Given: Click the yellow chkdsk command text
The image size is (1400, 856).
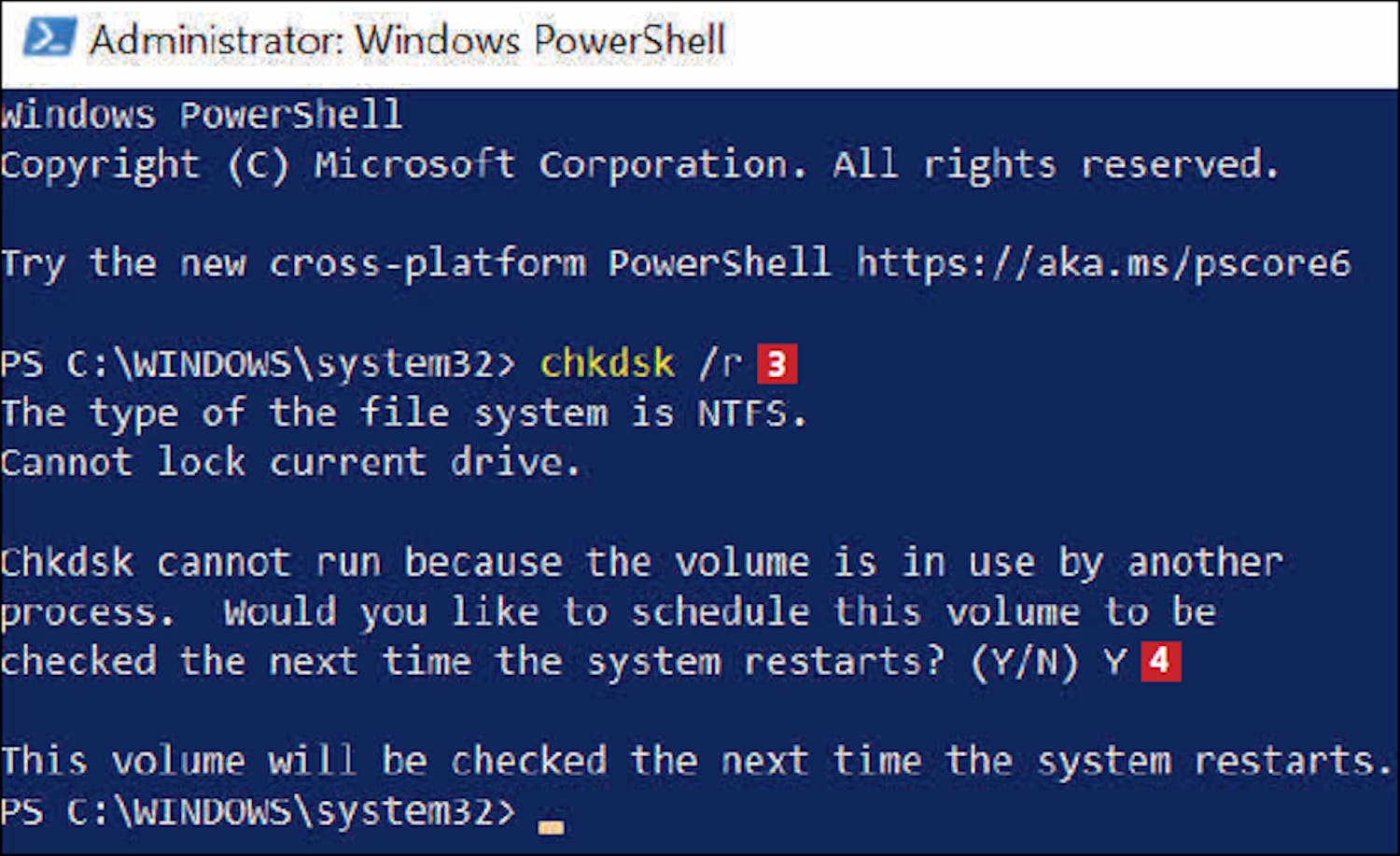Looking at the screenshot, I should pyautogui.click(x=607, y=363).
